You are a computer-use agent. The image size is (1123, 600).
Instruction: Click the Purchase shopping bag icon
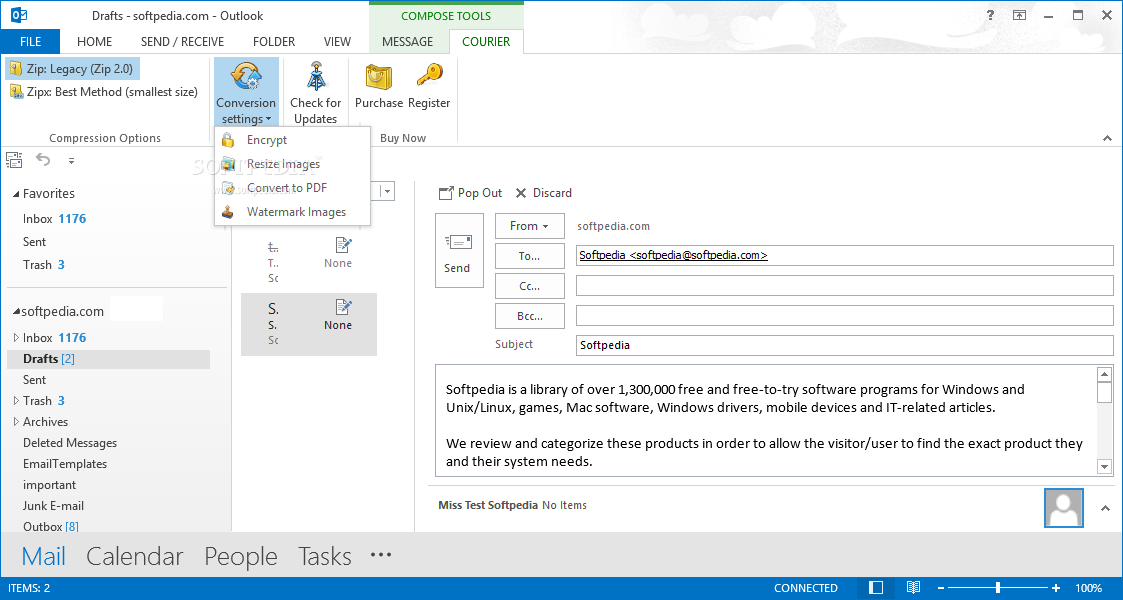point(379,77)
